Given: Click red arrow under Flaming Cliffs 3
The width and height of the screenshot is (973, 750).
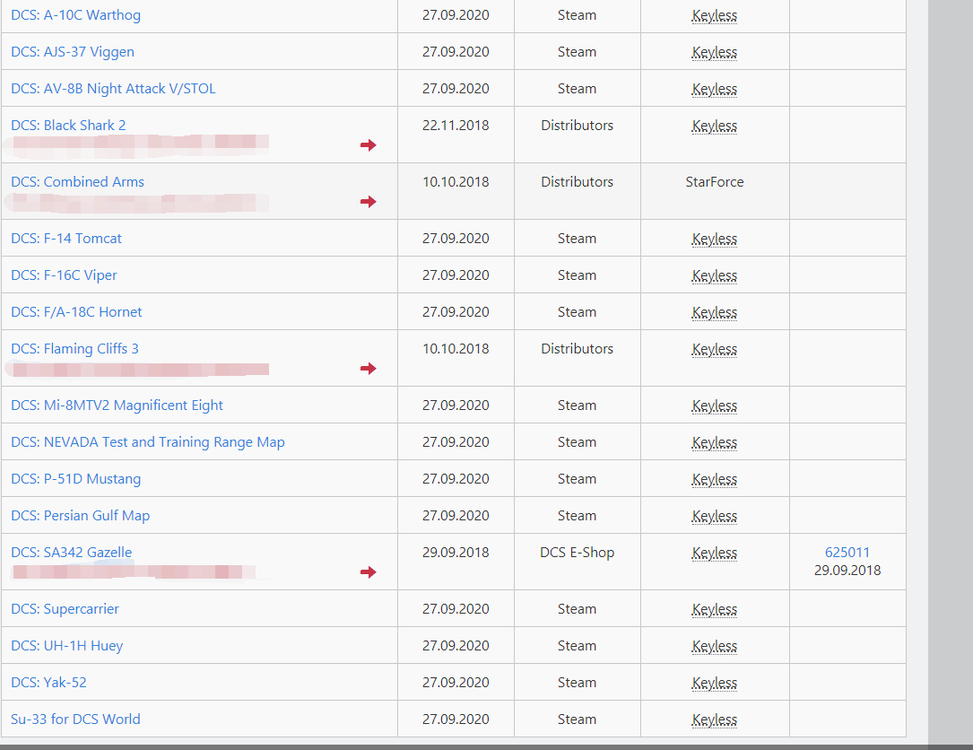Looking at the screenshot, I should click(x=368, y=369).
